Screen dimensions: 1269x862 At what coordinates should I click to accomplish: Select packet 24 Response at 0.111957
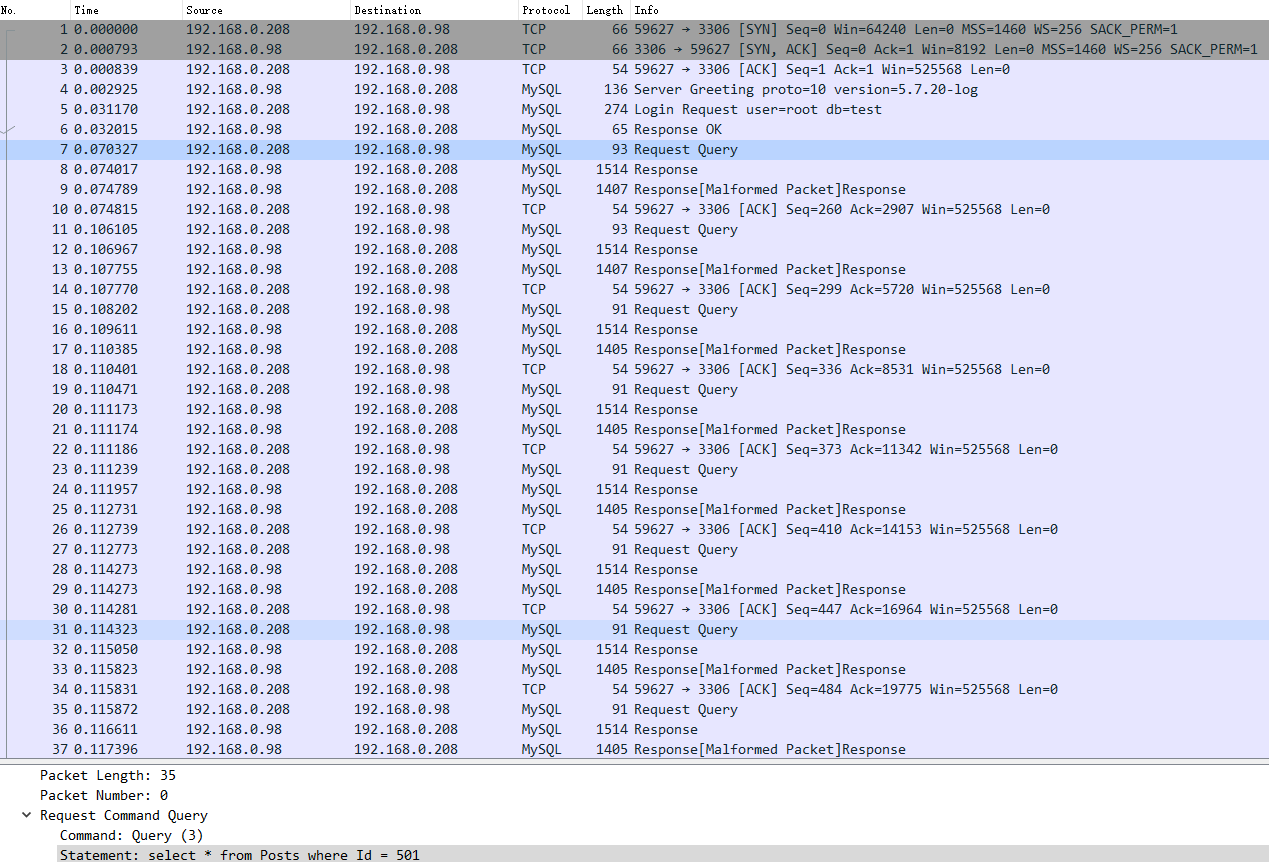634,489
